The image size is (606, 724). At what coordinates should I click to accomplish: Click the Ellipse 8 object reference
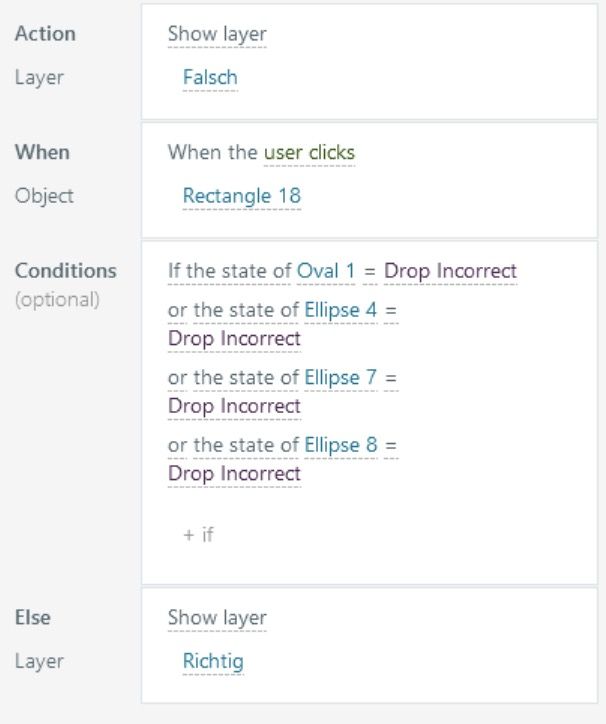341,444
